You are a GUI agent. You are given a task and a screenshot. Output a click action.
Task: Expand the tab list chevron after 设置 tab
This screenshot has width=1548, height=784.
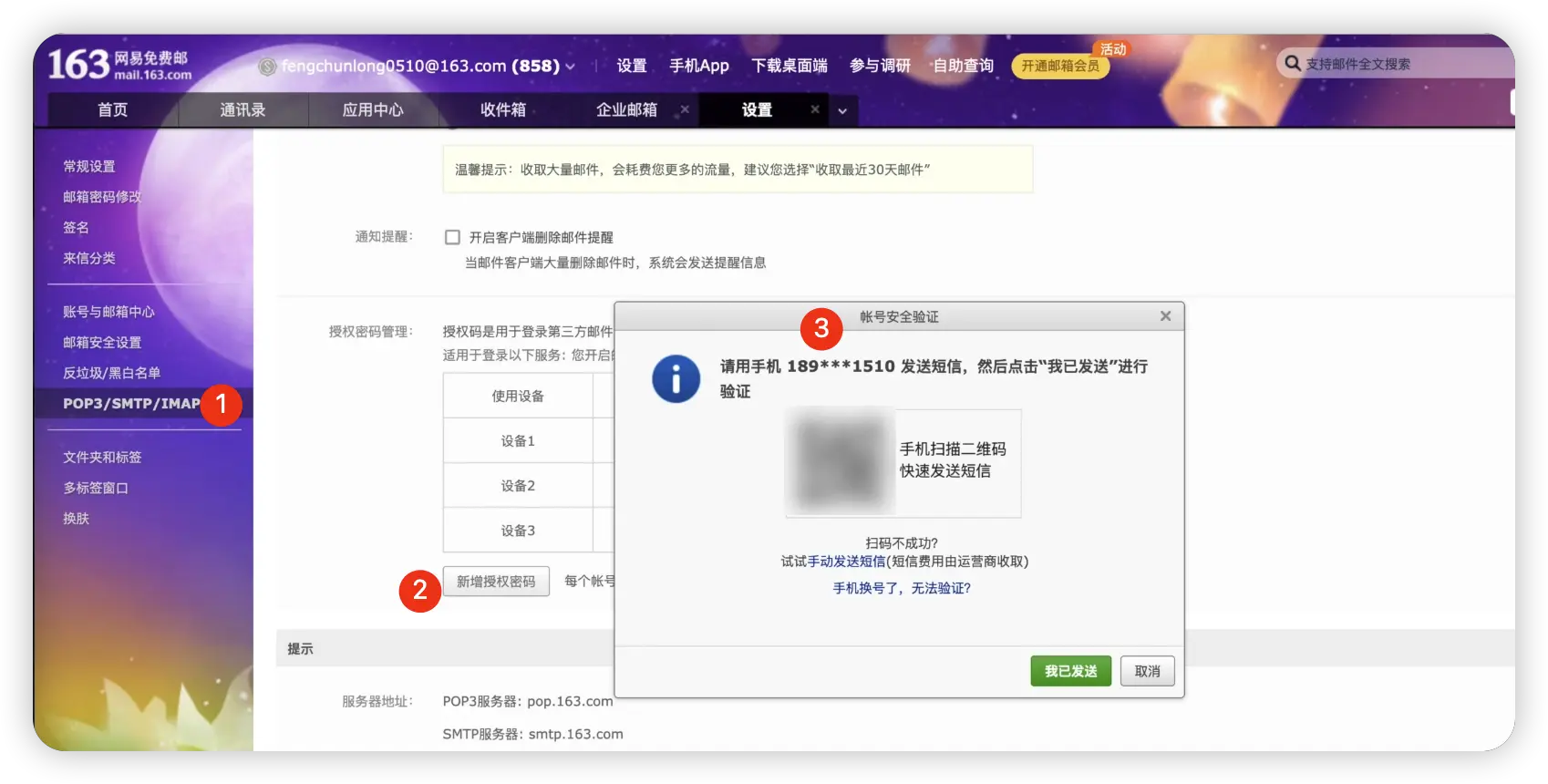(x=842, y=110)
